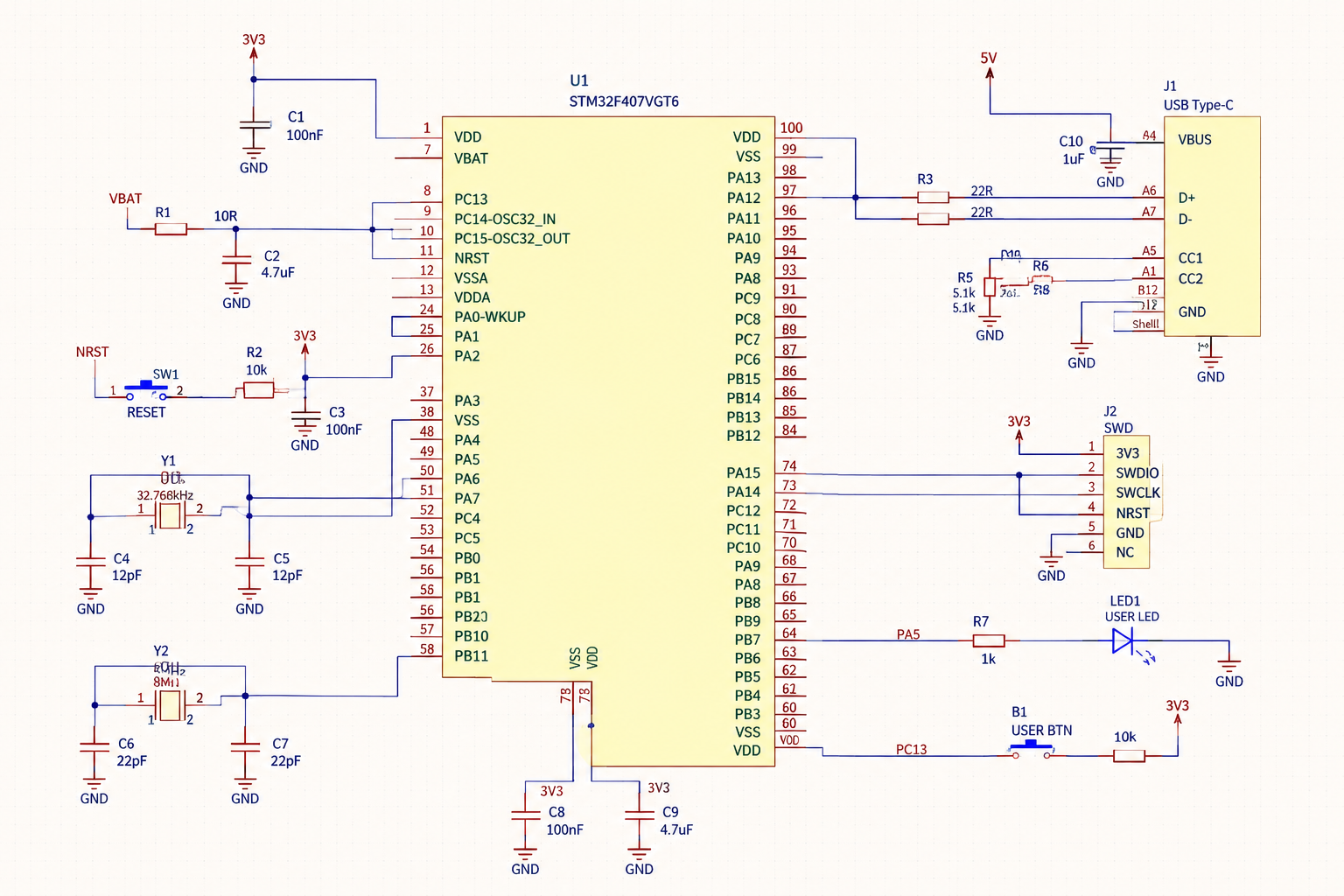This screenshot has width=1344, height=896.
Task: Click the VBUS pin name on J1
Action: coord(1194,140)
